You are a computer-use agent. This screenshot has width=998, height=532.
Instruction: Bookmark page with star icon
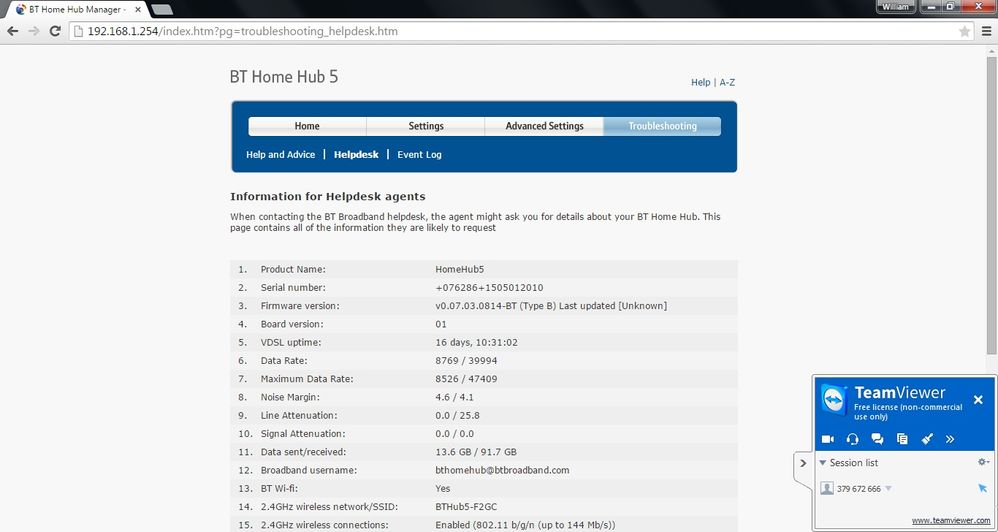point(965,31)
